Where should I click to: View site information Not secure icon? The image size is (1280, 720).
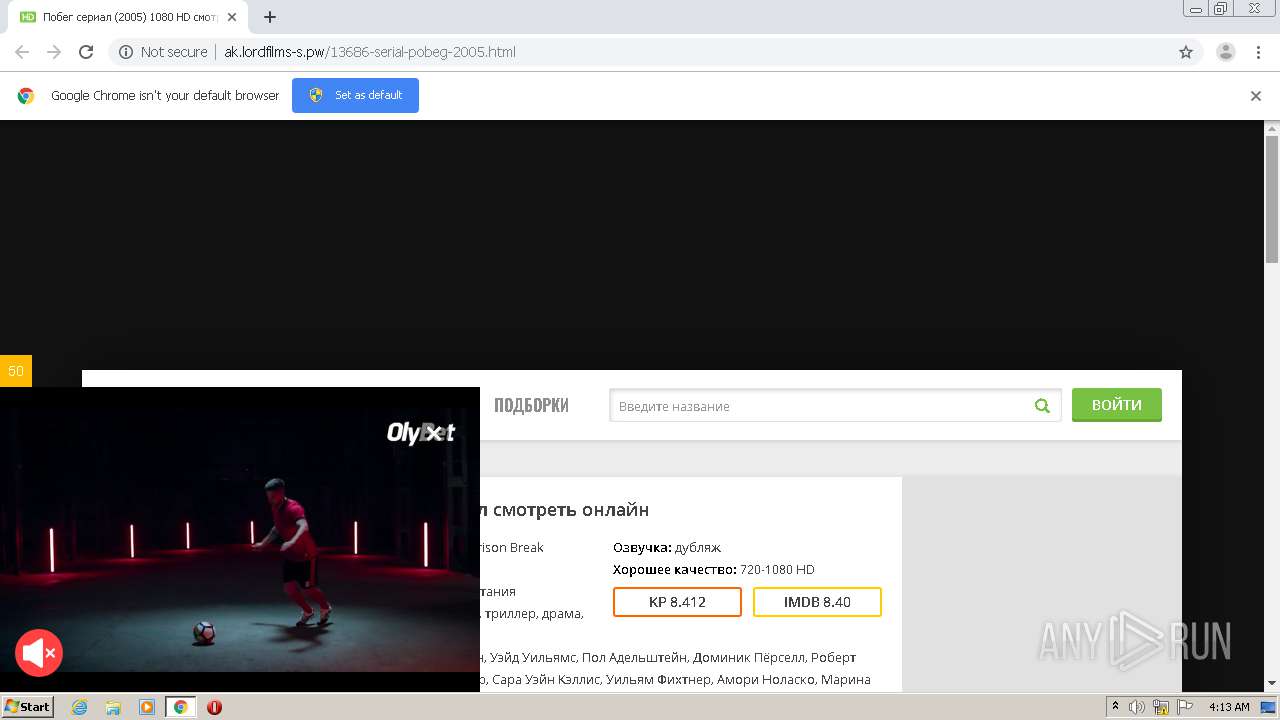[x=126, y=52]
